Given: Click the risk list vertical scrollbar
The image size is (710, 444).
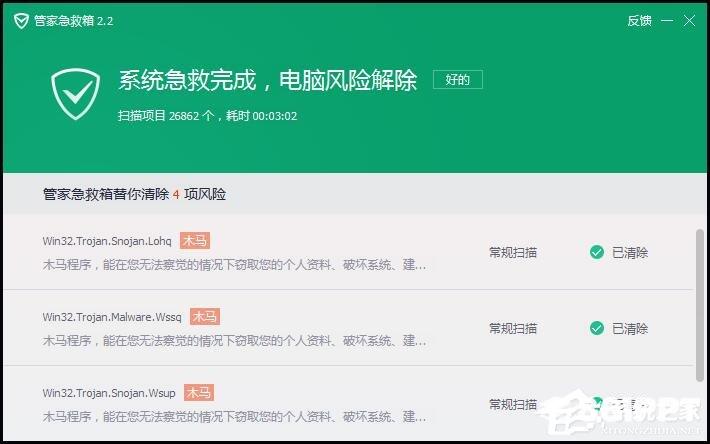Looking at the screenshot, I should click(x=700, y=306).
